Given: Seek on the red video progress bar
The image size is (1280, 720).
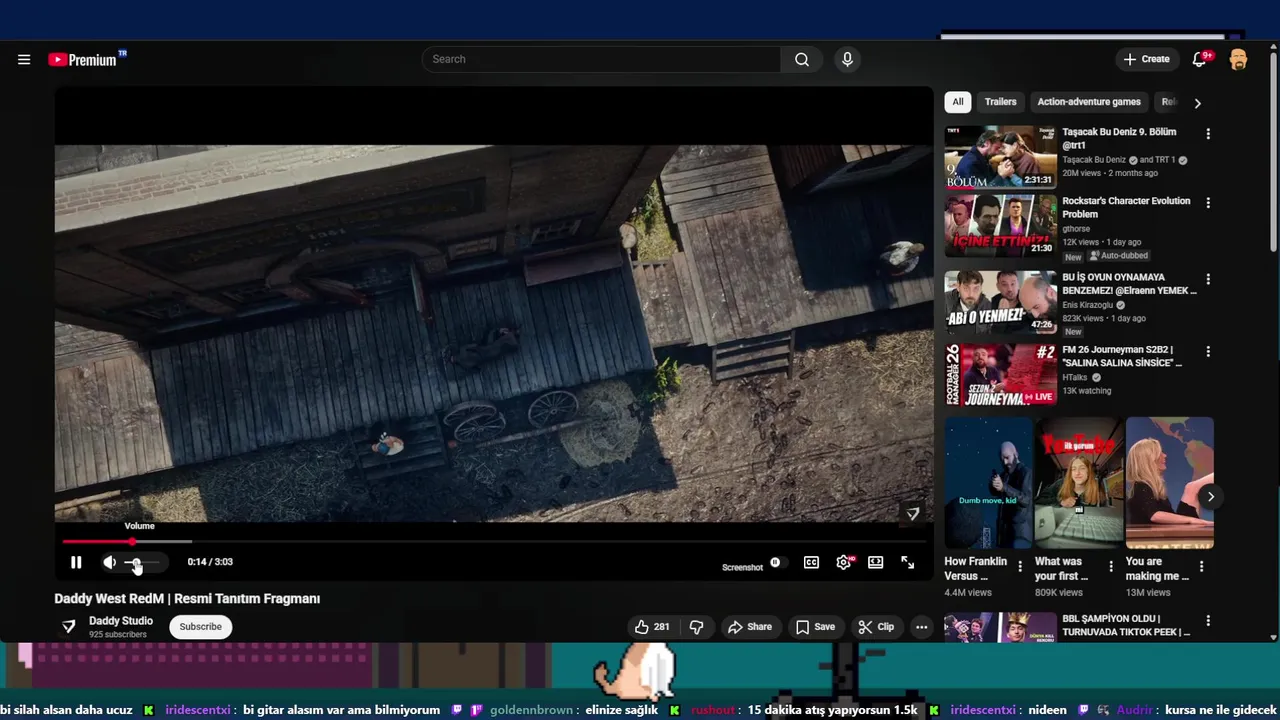Looking at the screenshot, I should [x=494, y=541].
